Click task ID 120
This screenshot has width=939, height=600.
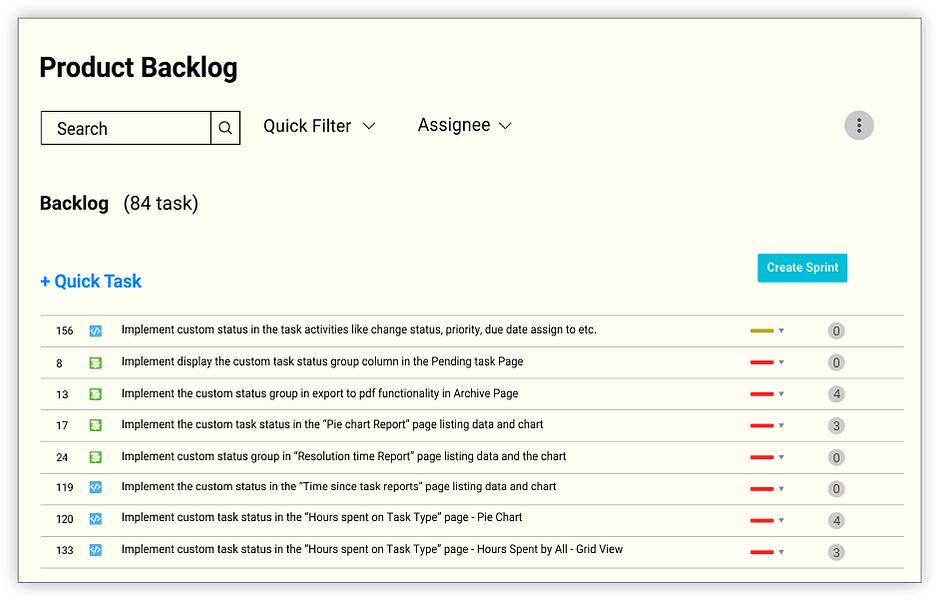coord(65,519)
